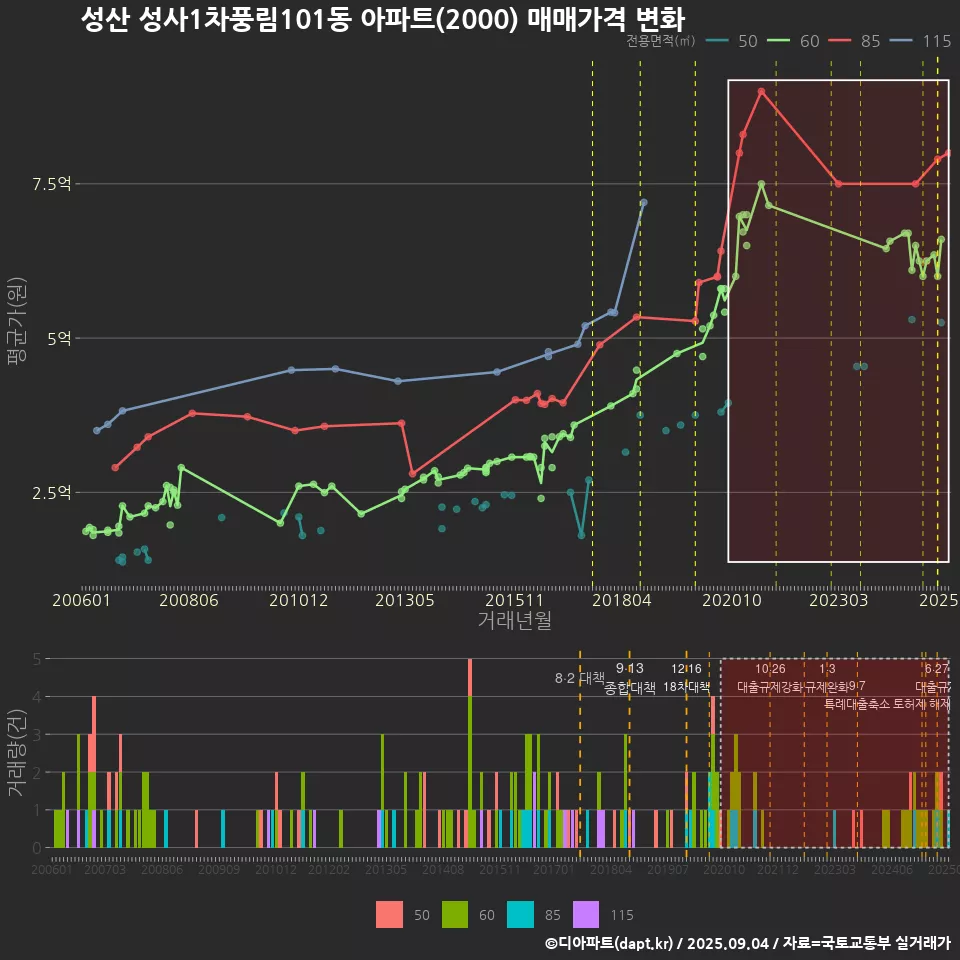
Task: Click the 201511 x-axis label on price chart
Action: (x=514, y=600)
